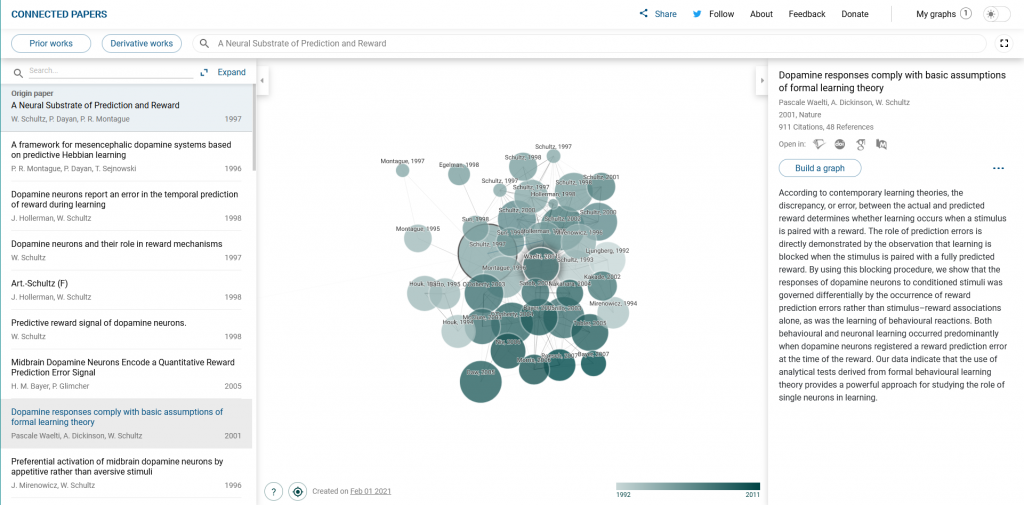Open paper in Google Scholar icon
Screen dimensions: 1024x505
click(x=860, y=144)
